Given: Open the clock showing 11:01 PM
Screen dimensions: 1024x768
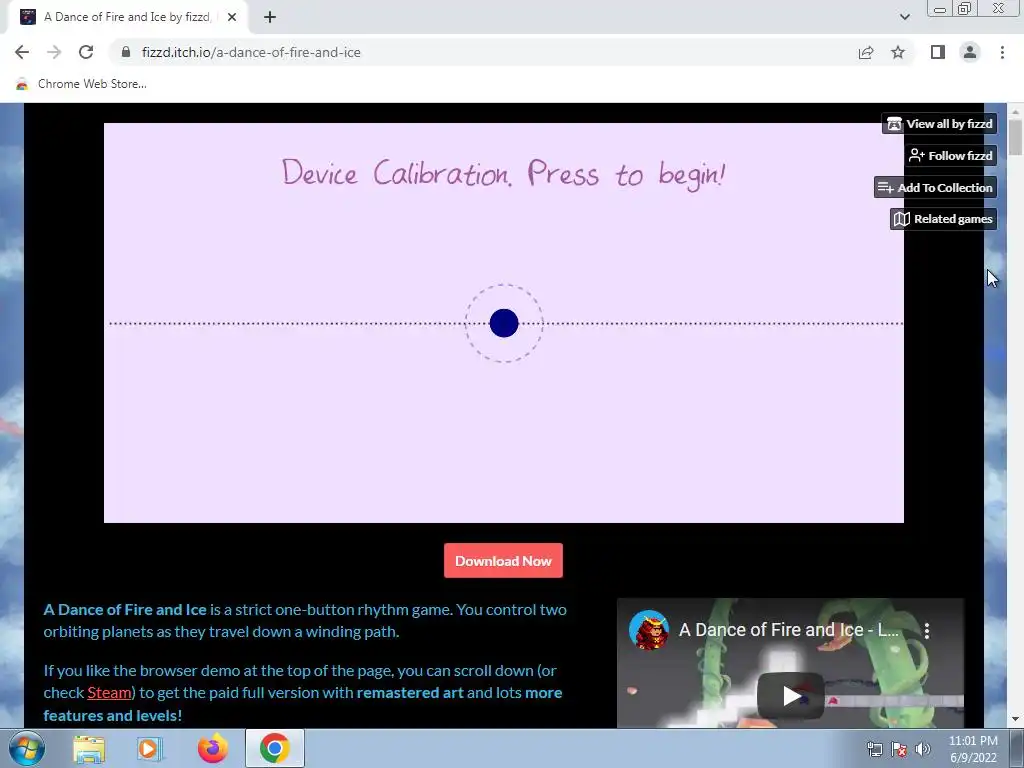Looking at the screenshot, I should [x=973, y=749].
